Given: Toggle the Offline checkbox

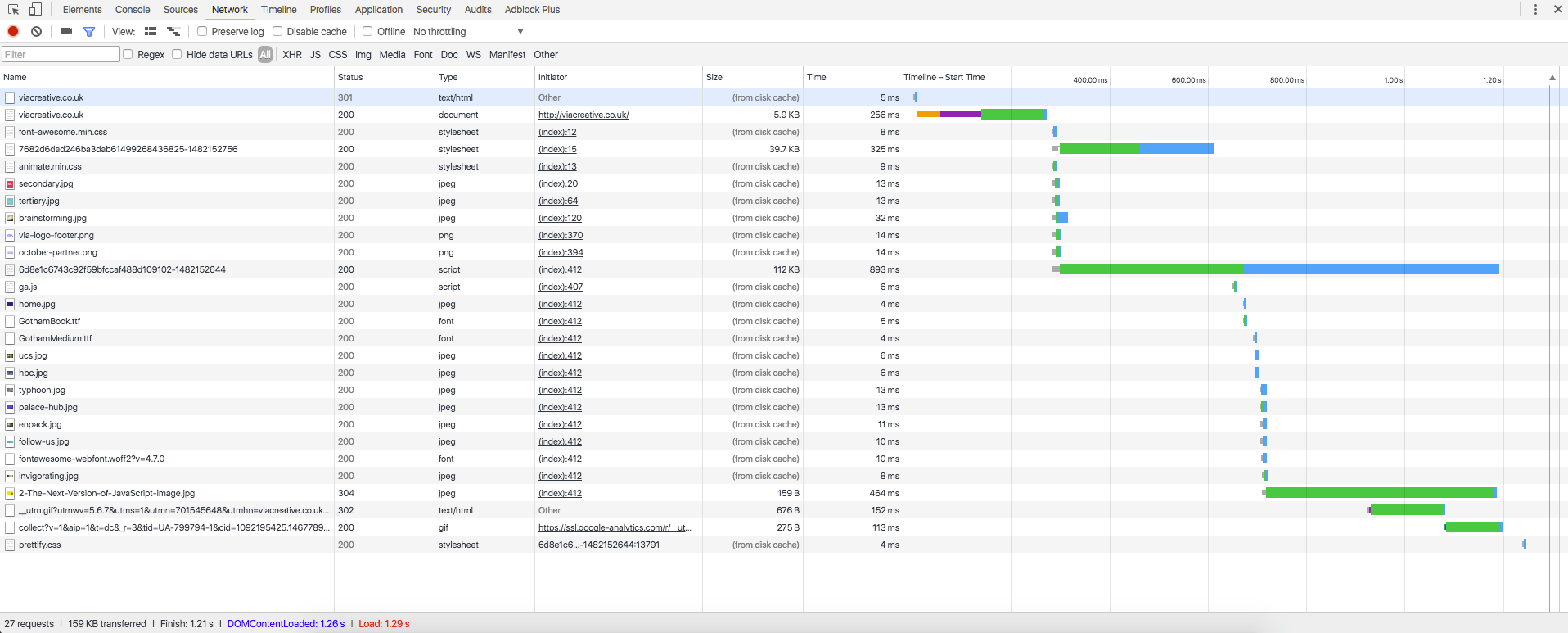Looking at the screenshot, I should (367, 31).
